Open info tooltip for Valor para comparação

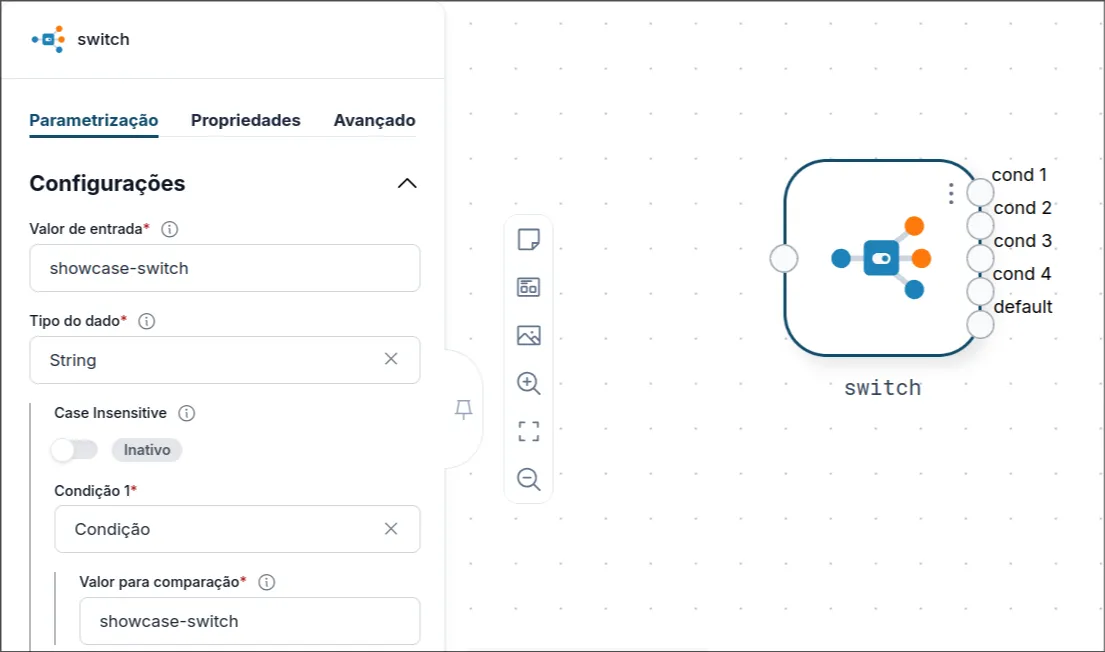tap(266, 582)
